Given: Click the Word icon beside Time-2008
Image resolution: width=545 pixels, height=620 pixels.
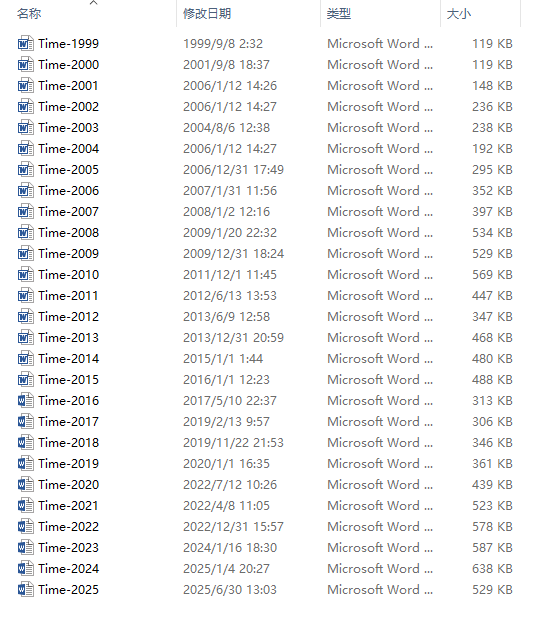Looking at the screenshot, I should (25, 232).
